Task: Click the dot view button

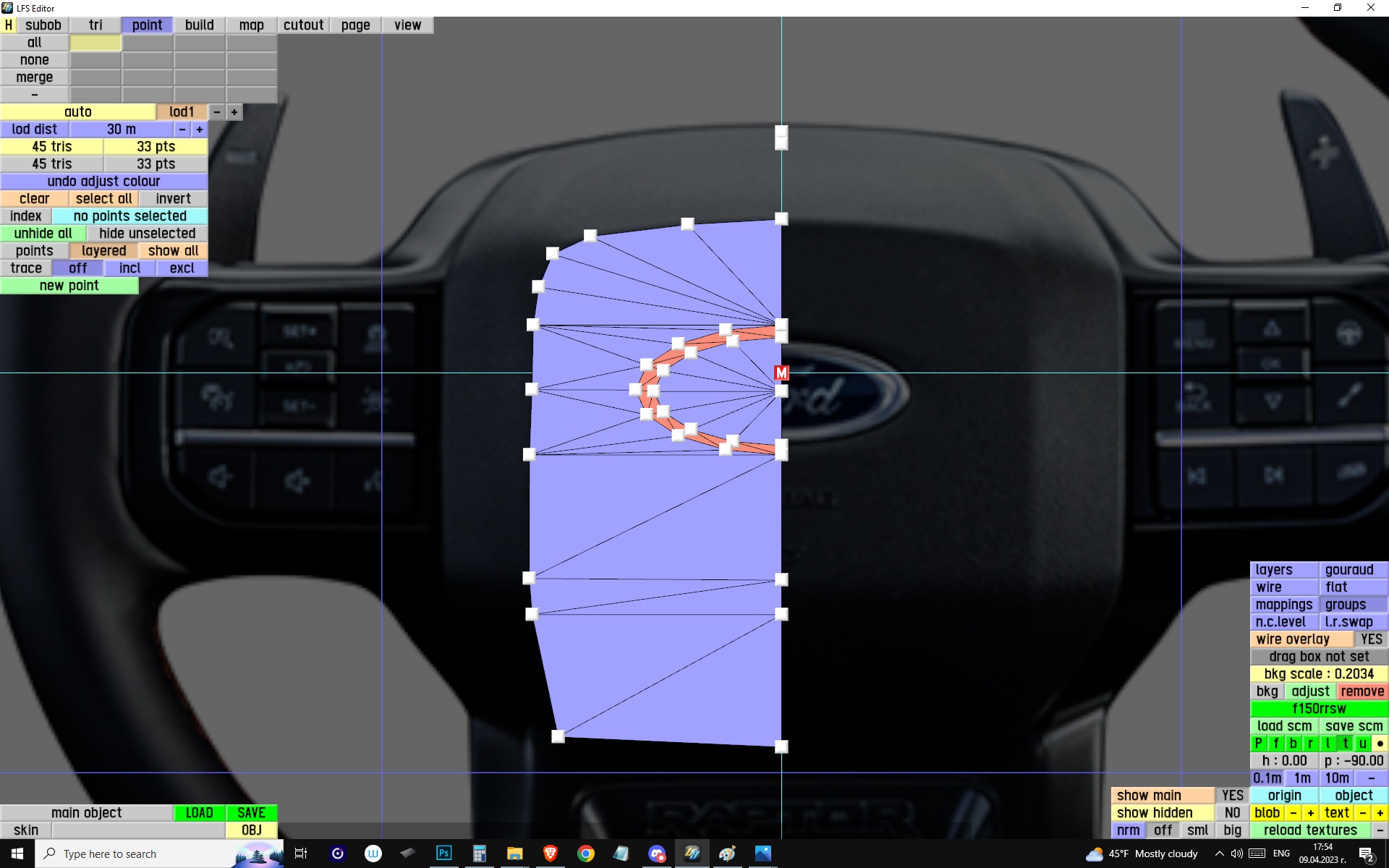Action: point(1380,744)
